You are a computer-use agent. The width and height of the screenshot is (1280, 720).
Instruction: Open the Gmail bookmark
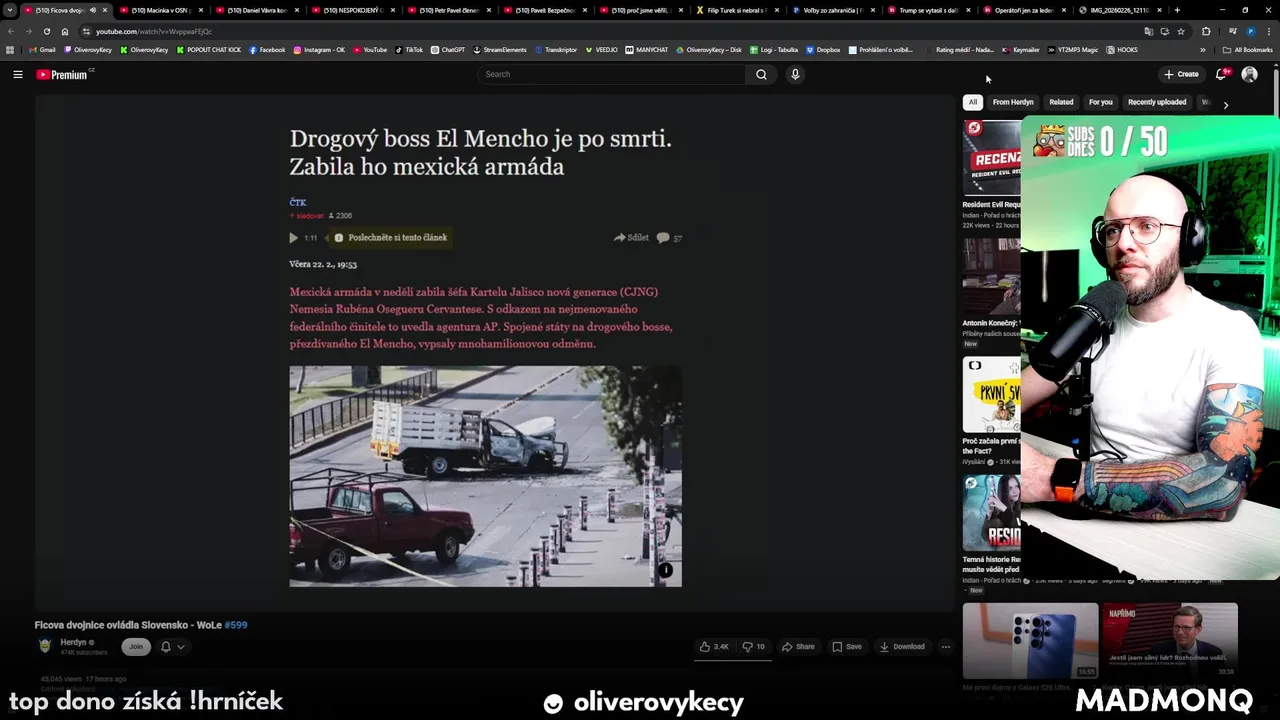pyautogui.click(x=42, y=50)
